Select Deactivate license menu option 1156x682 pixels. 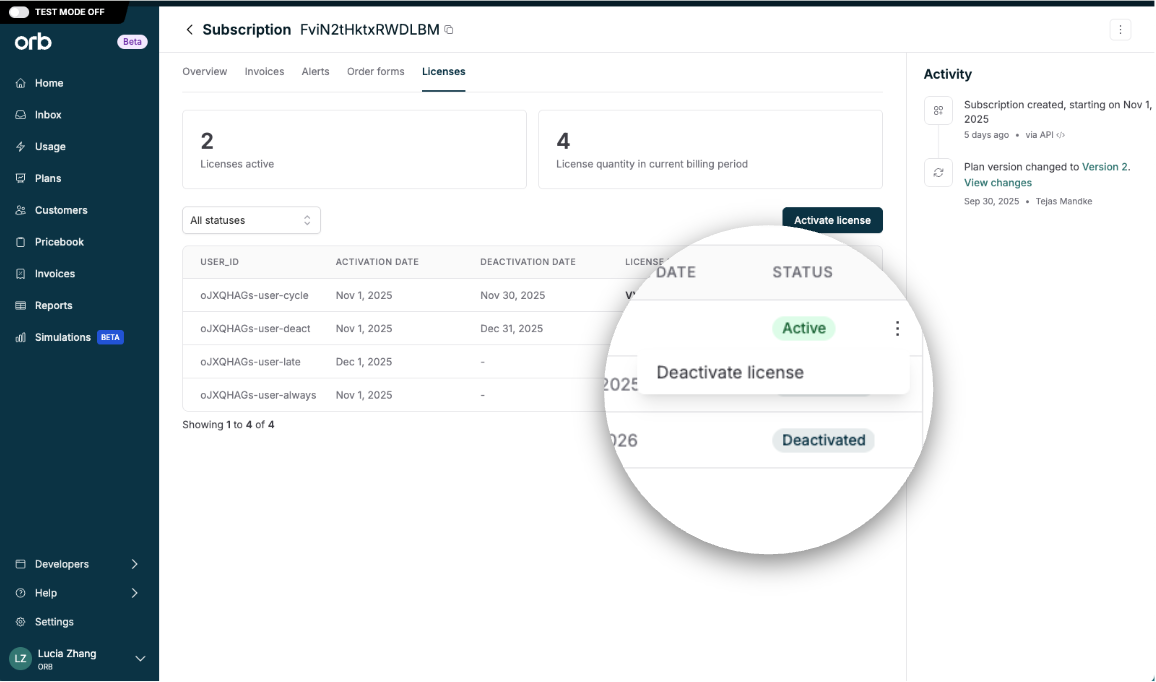coord(730,372)
